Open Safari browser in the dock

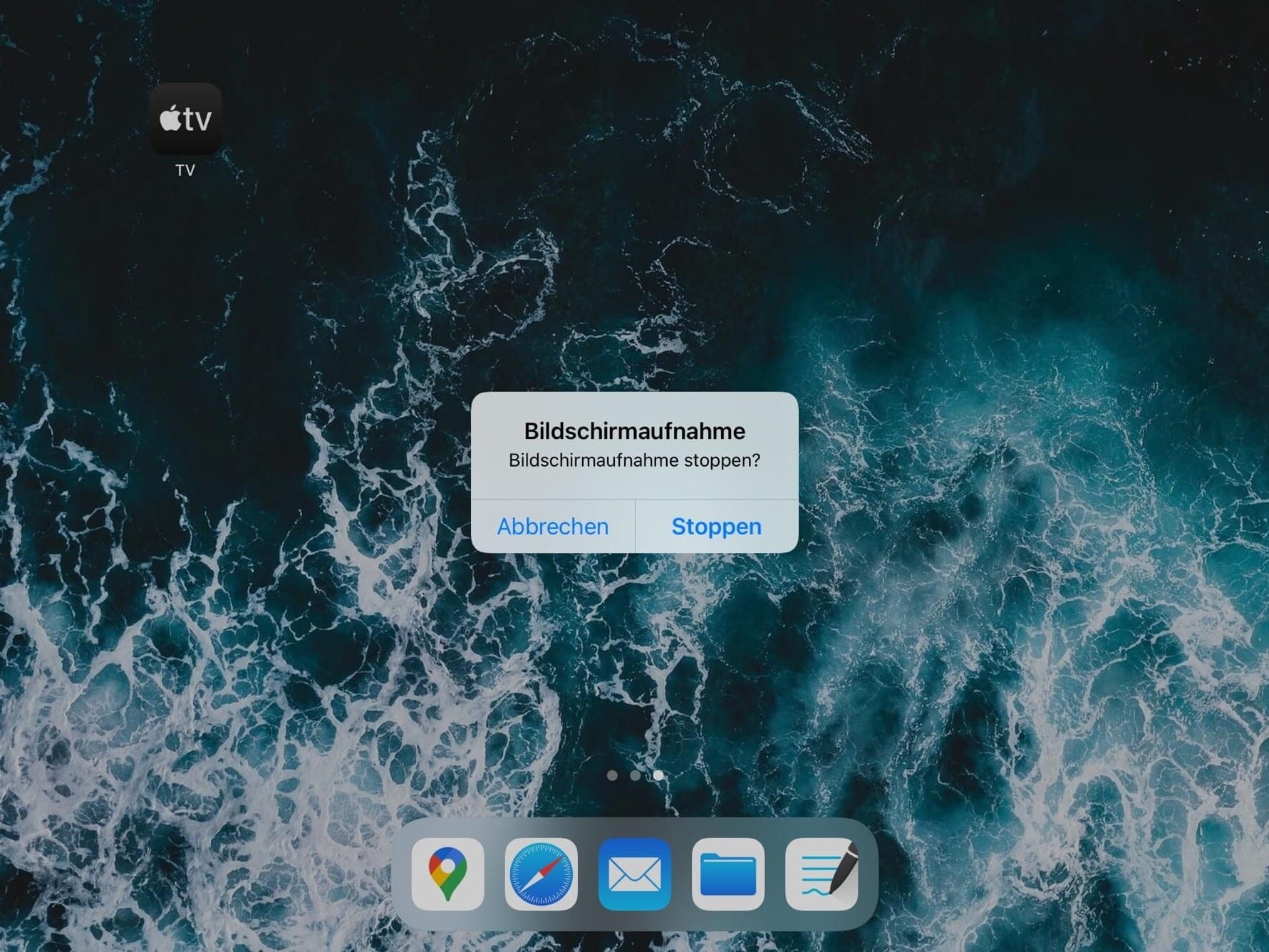tap(541, 874)
